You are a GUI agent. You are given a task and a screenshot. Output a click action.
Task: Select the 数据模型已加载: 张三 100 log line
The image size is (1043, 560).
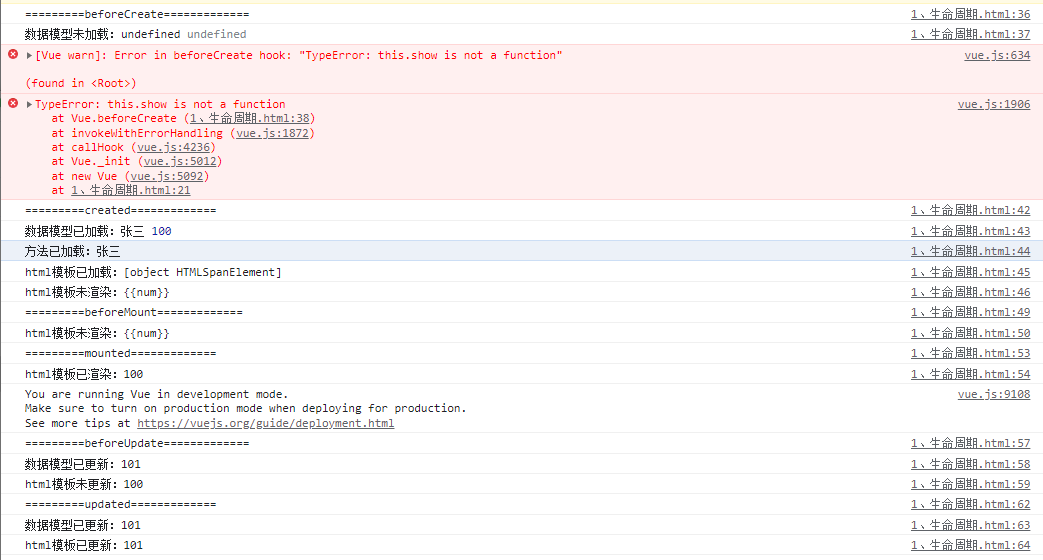point(98,231)
